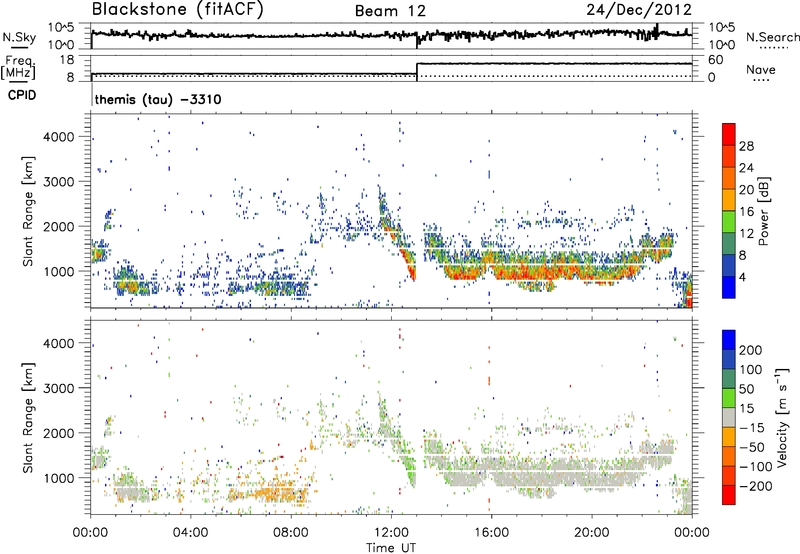Click the gray swatch in Velocity colorbar
Viewport: 800px width, 554px height.
[x=729, y=417]
